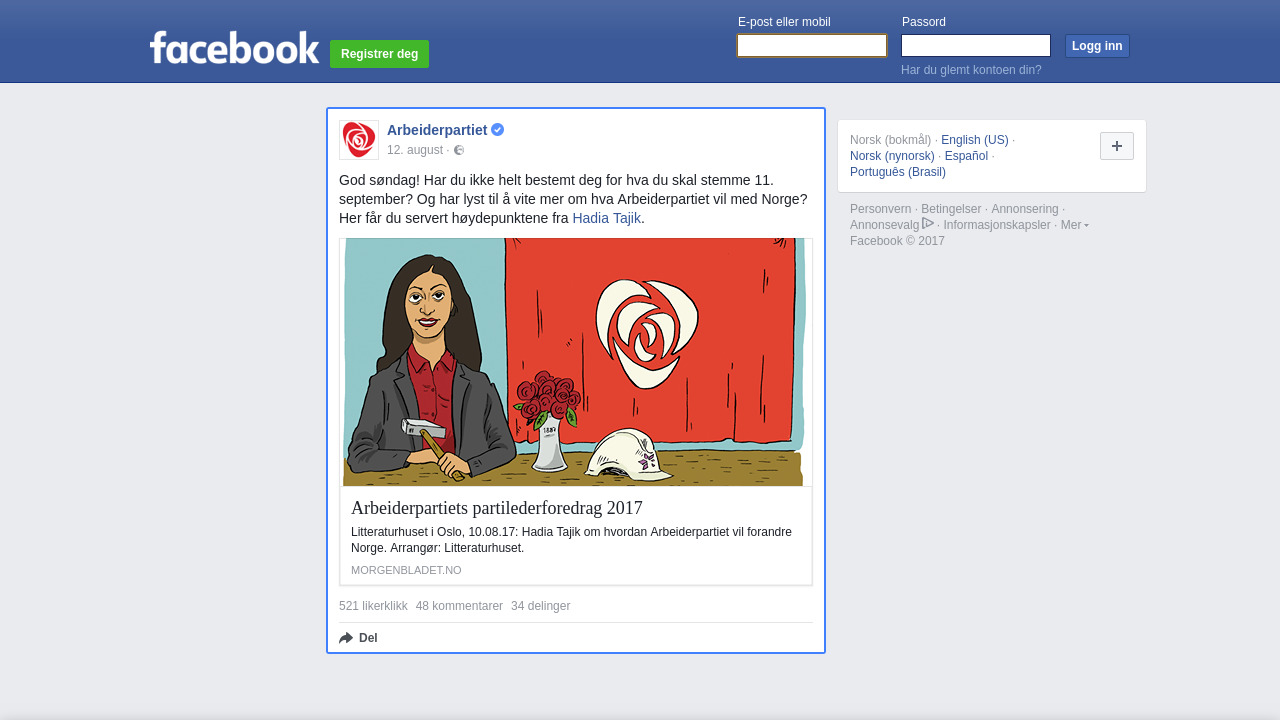Open the Hadia Tajik profile link
Screen dimensions: 1280x720
(x=606, y=218)
